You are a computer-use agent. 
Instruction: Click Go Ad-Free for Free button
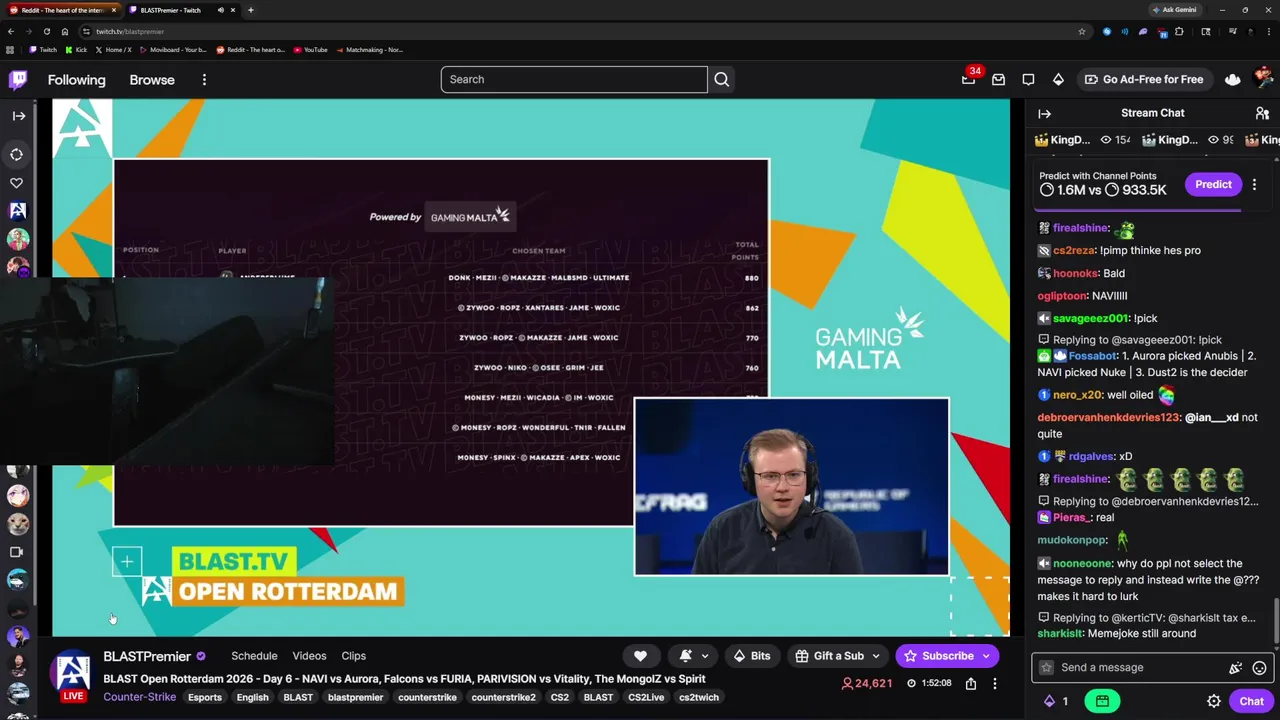pyautogui.click(x=1143, y=79)
